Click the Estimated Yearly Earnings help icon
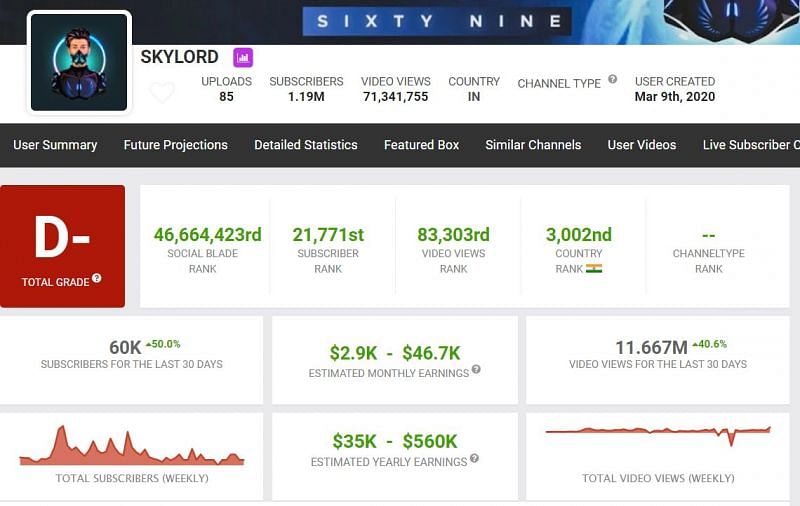The image size is (800, 506). pyautogui.click(x=474, y=459)
